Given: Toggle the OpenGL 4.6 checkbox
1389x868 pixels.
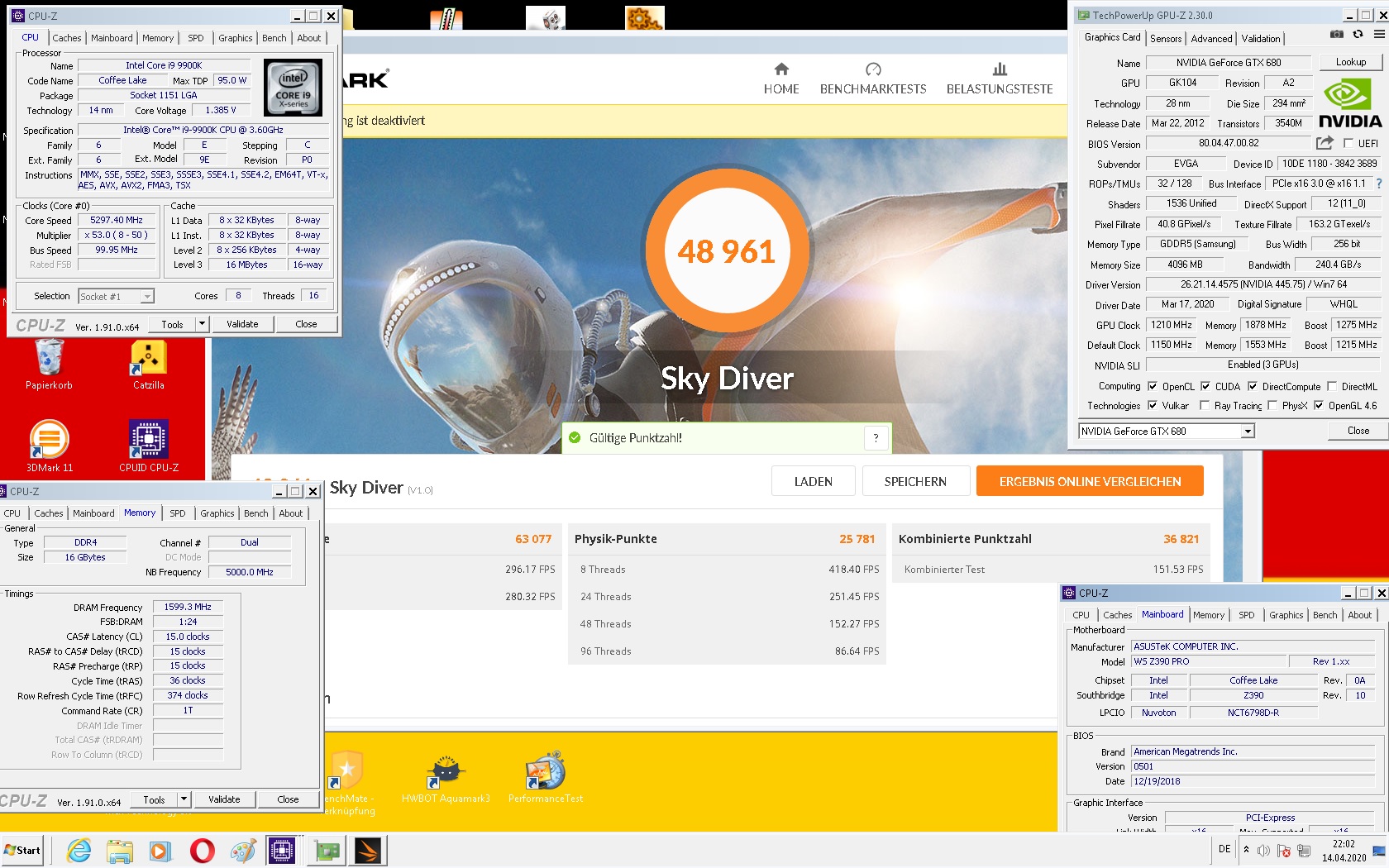Looking at the screenshot, I should coord(1319,405).
